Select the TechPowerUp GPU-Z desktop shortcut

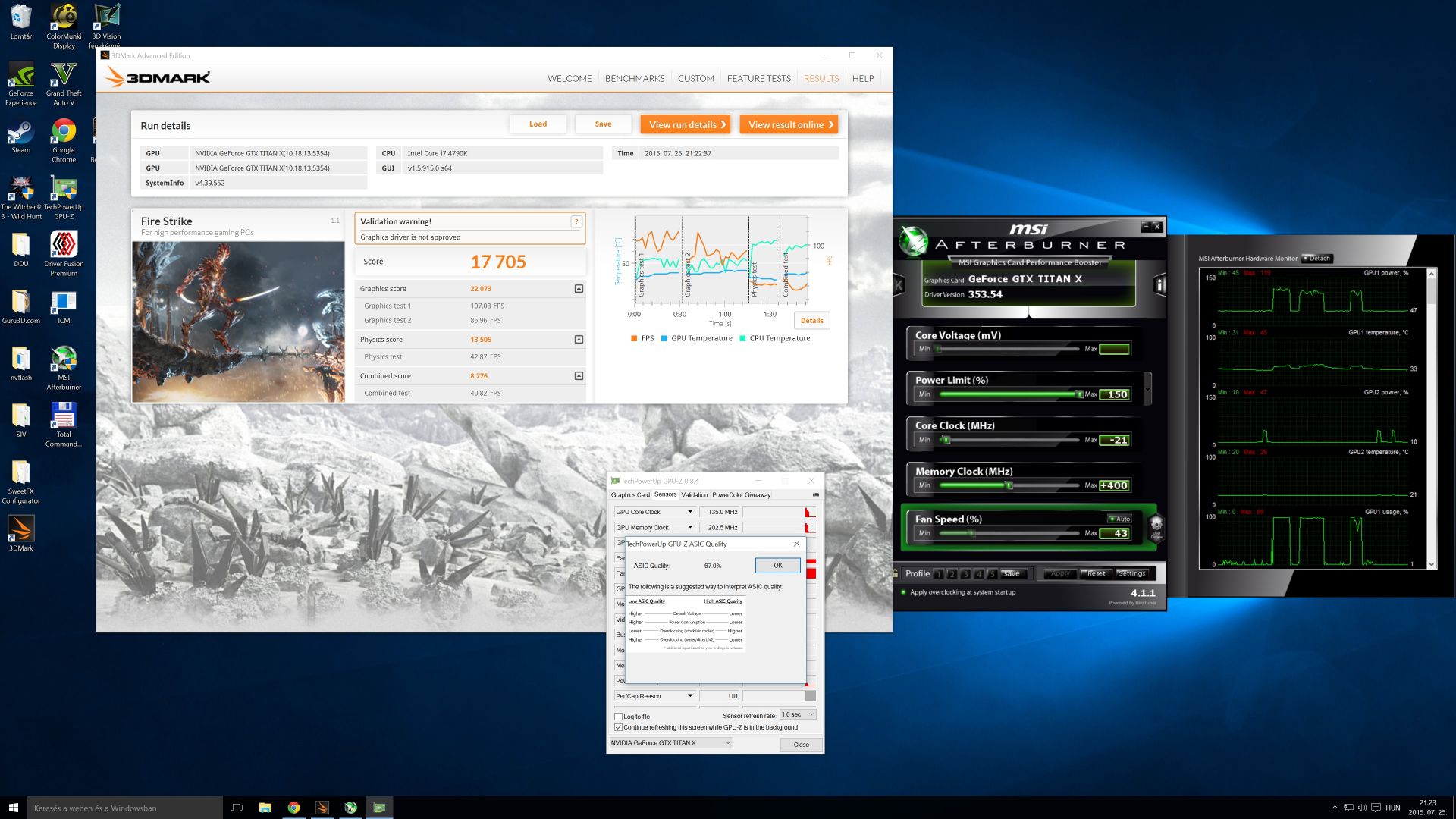click(64, 197)
